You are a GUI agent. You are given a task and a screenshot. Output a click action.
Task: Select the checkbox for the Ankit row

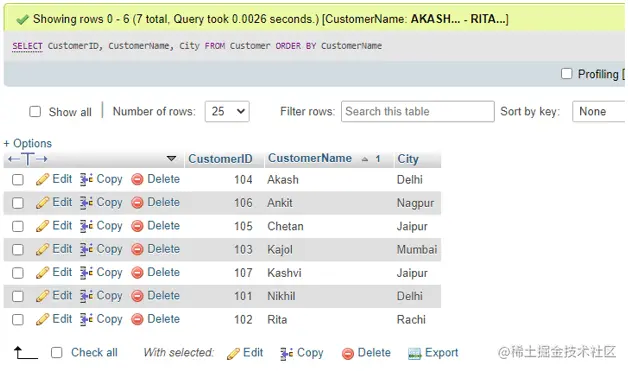18,203
